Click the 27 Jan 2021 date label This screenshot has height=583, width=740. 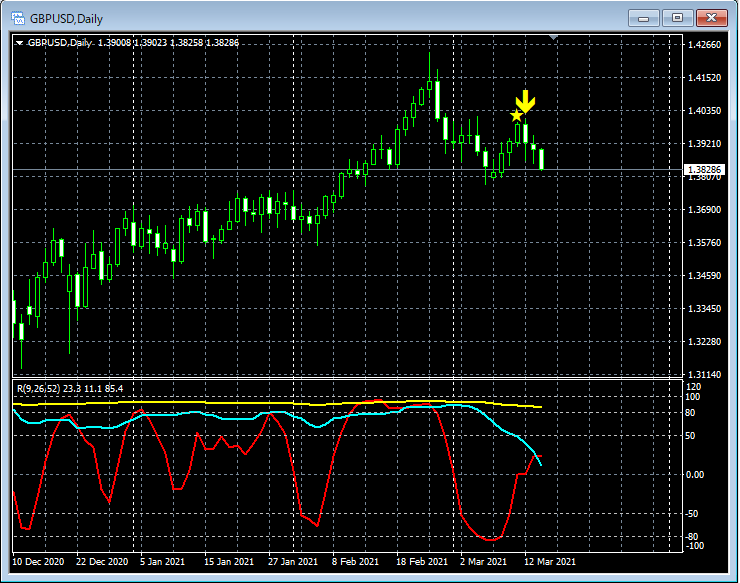tap(293, 562)
